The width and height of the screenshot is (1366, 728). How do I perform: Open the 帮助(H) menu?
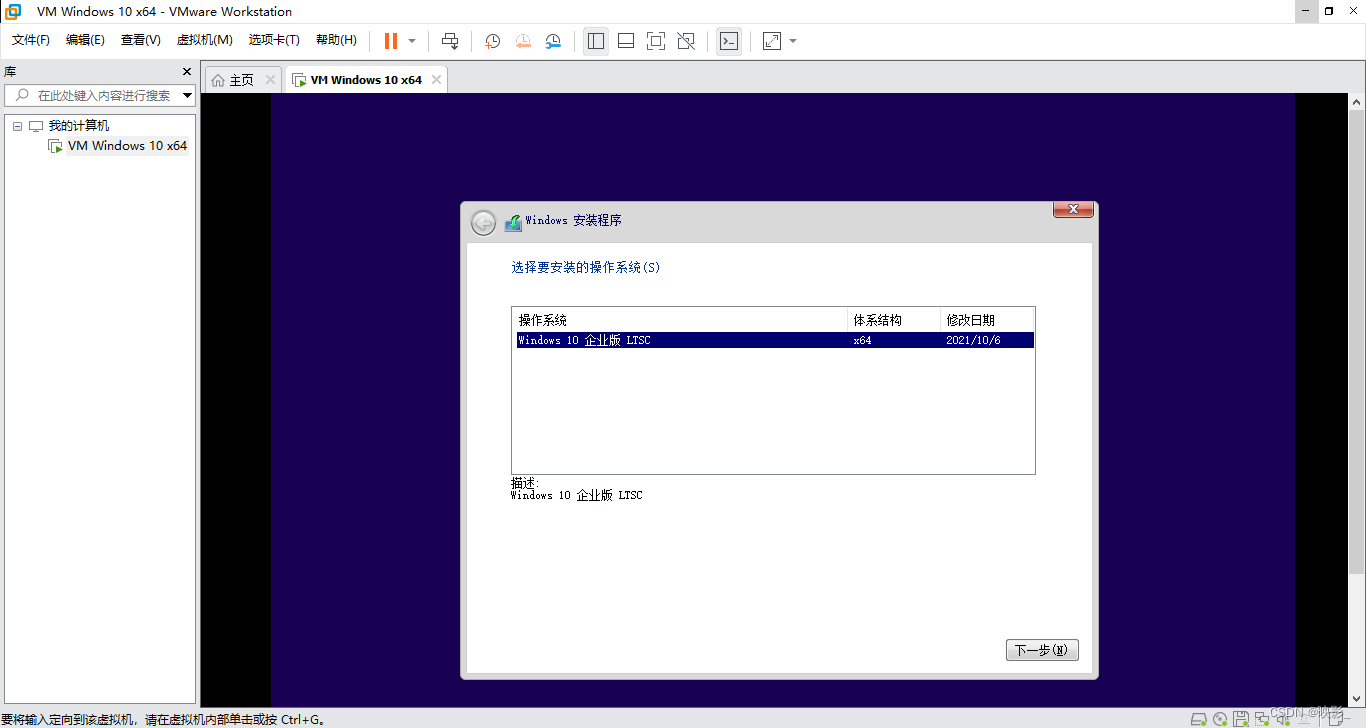tap(336, 40)
